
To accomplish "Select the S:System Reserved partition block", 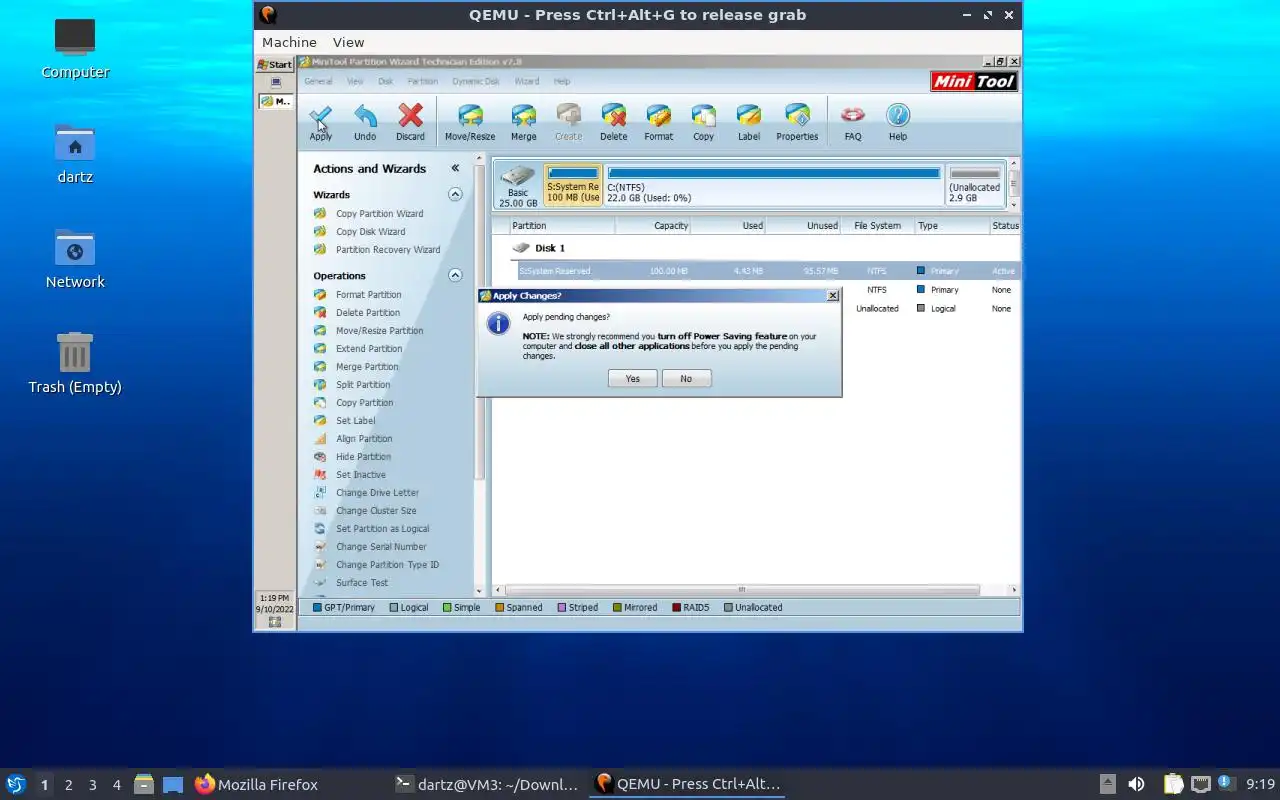I will [x=573, y=186].
